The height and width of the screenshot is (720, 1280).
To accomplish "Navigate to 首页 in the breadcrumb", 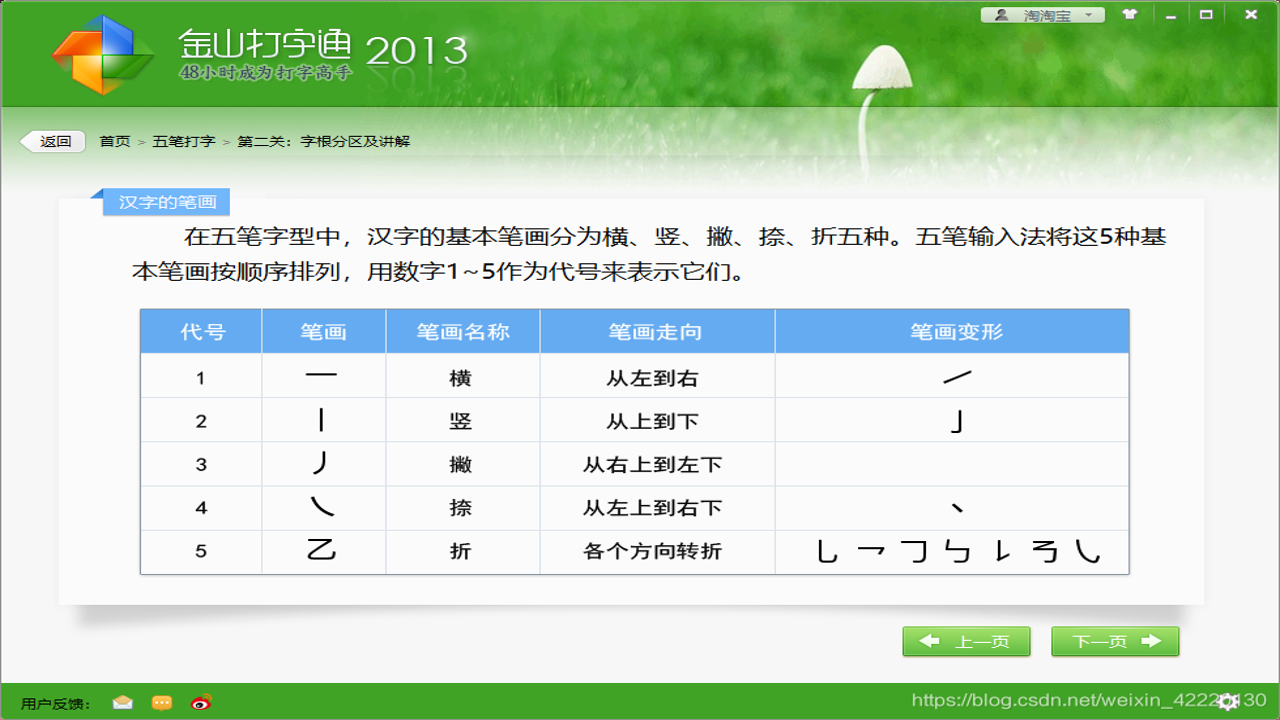I will [x=115, y=142].
